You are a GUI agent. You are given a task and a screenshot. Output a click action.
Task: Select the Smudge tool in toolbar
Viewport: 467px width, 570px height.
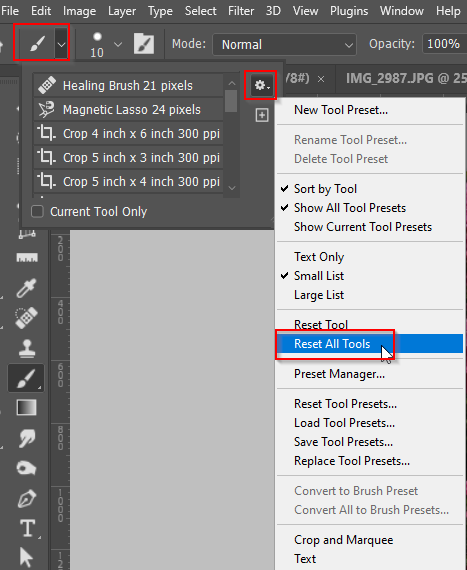(x=27, y=438)
